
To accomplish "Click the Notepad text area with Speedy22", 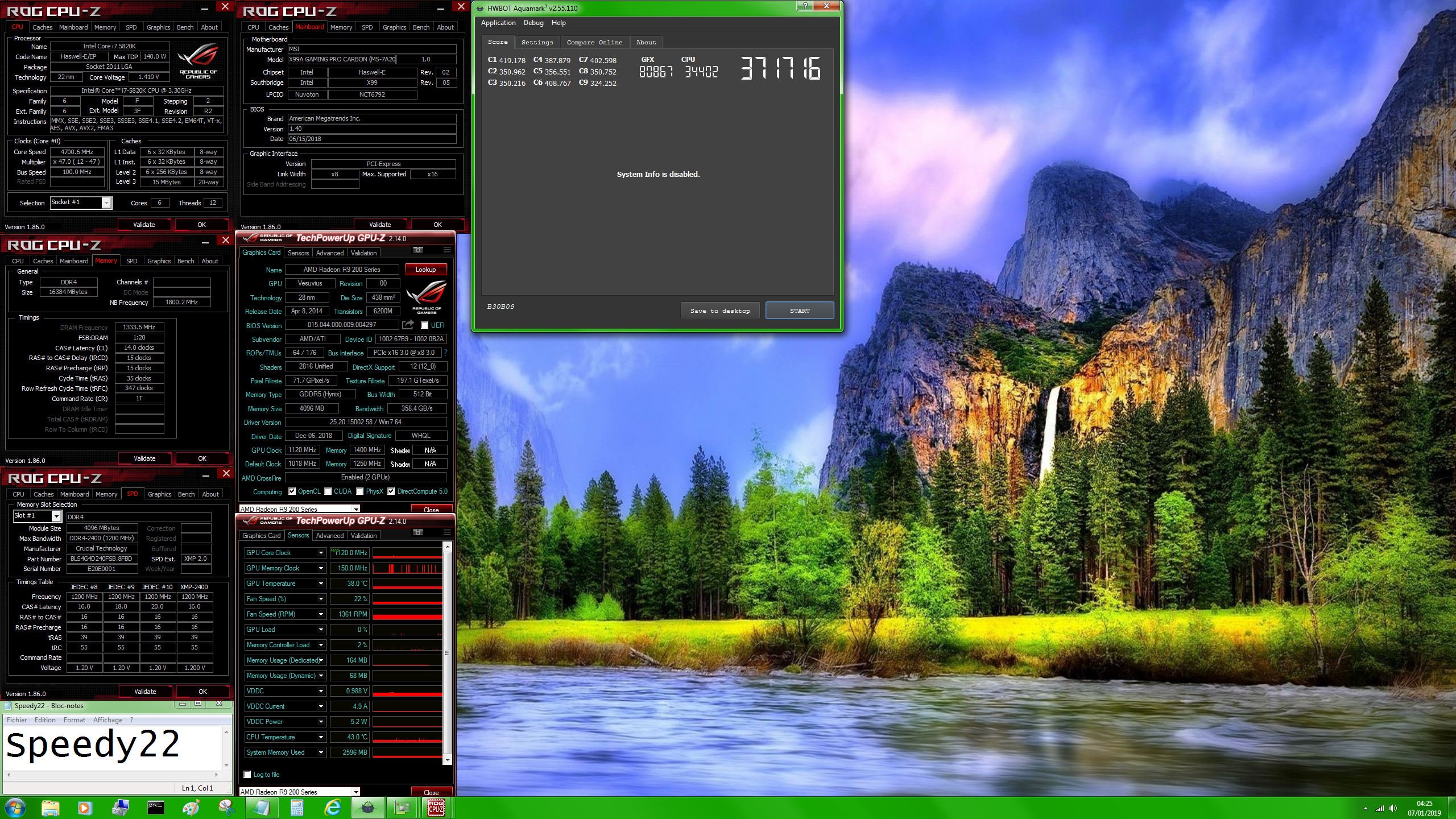I will [113, 747].
